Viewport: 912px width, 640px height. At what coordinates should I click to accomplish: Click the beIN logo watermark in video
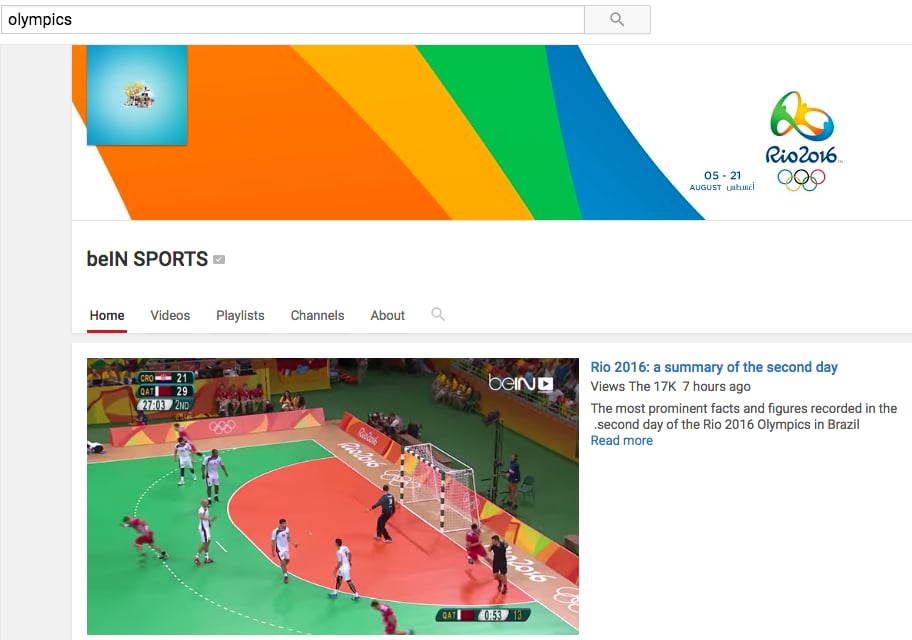(x=521, y=383)
